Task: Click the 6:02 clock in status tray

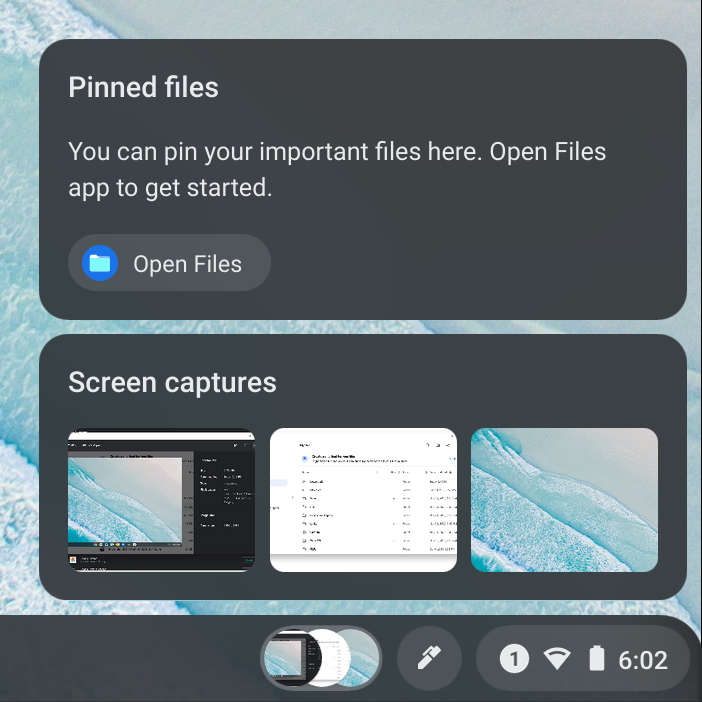Action: 642,659
